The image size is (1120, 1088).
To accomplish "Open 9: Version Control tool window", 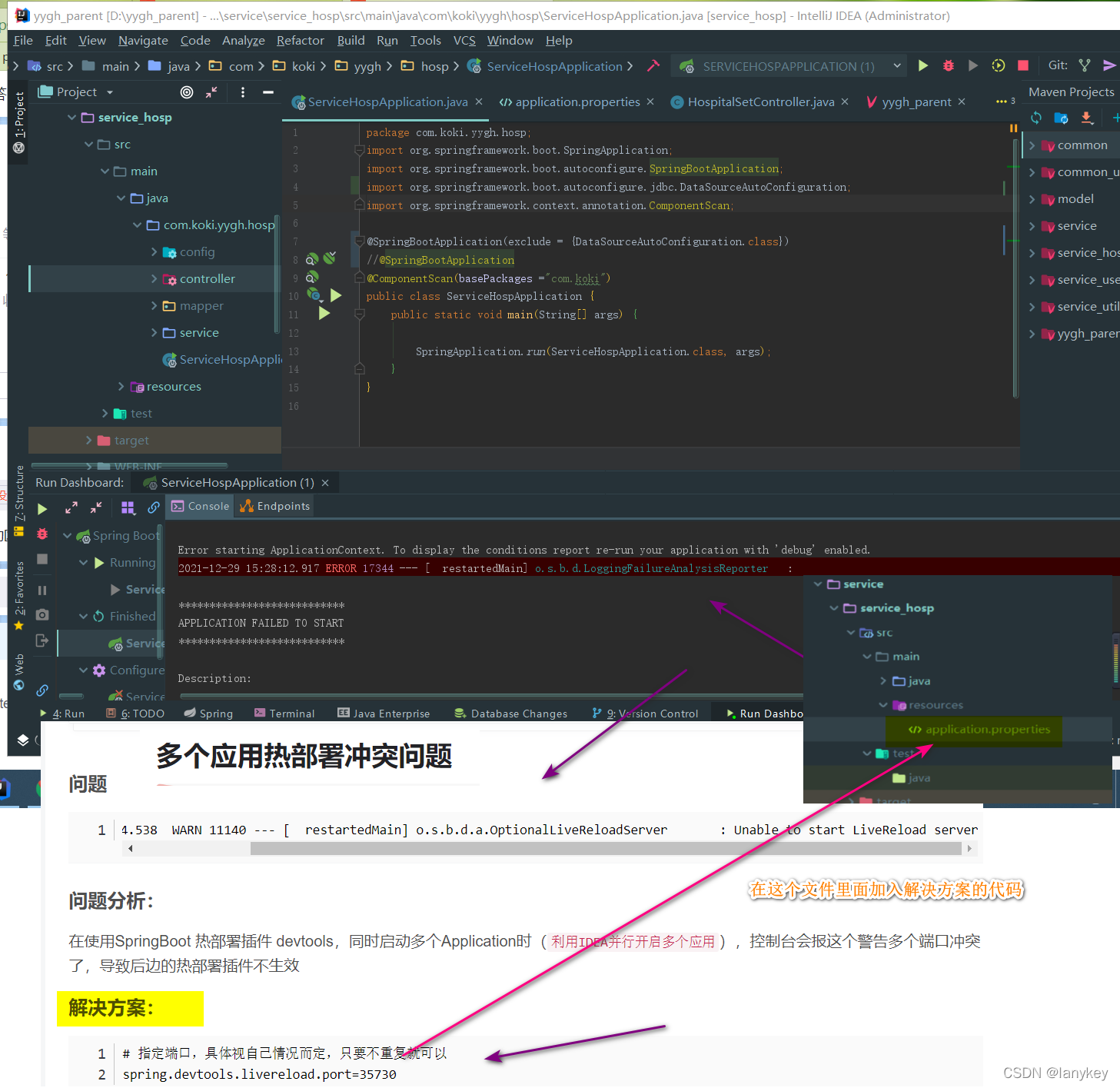I will click(646, 714).
